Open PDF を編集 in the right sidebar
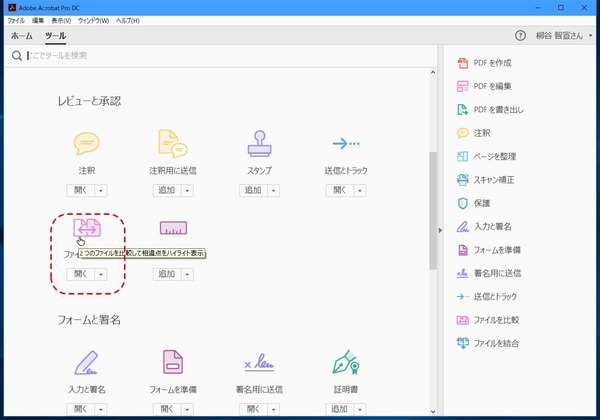 click(x=485, y=86)
